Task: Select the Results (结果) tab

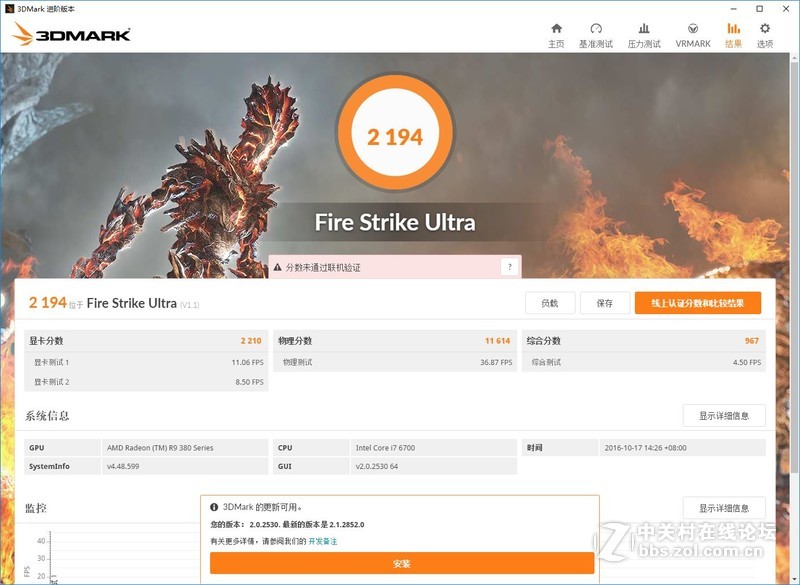Action: 733,35
